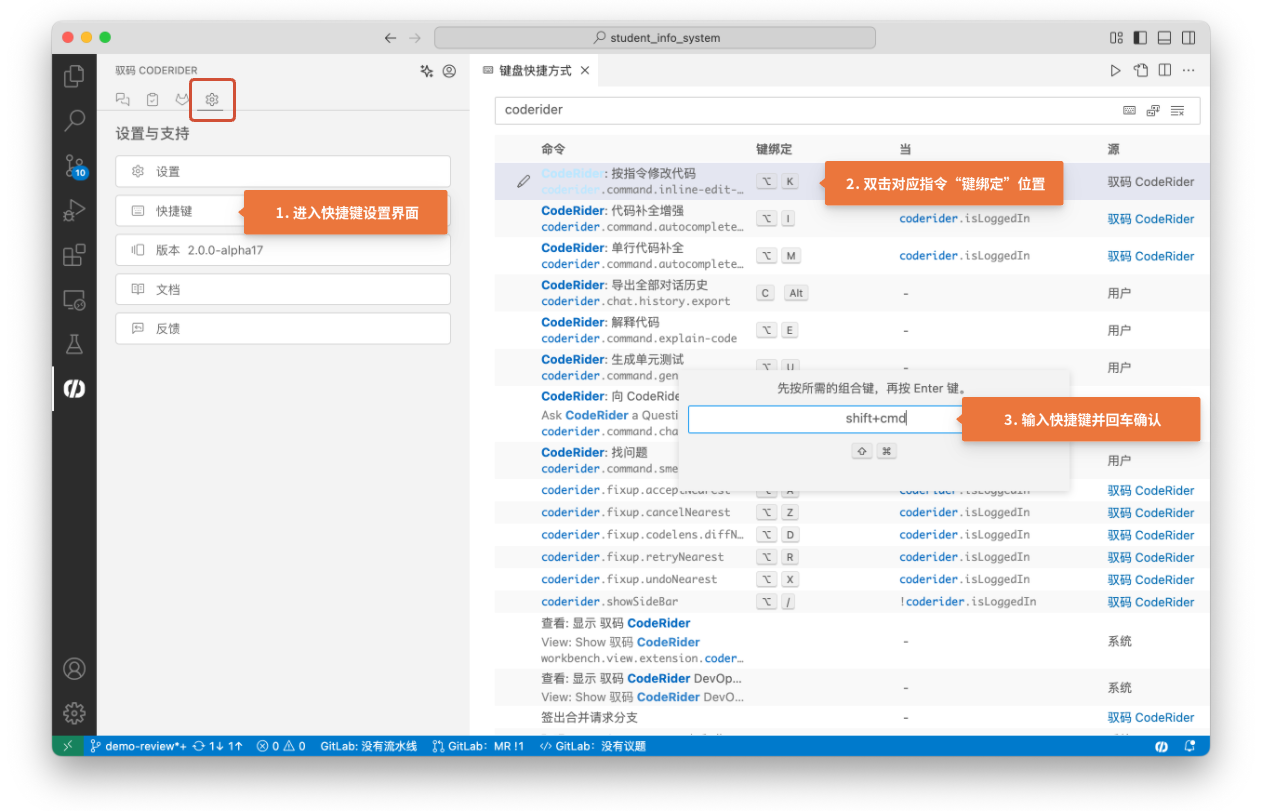Switch to CodeRider task clipboard tab icon
Screen dimensions: 1262x811
152,99
